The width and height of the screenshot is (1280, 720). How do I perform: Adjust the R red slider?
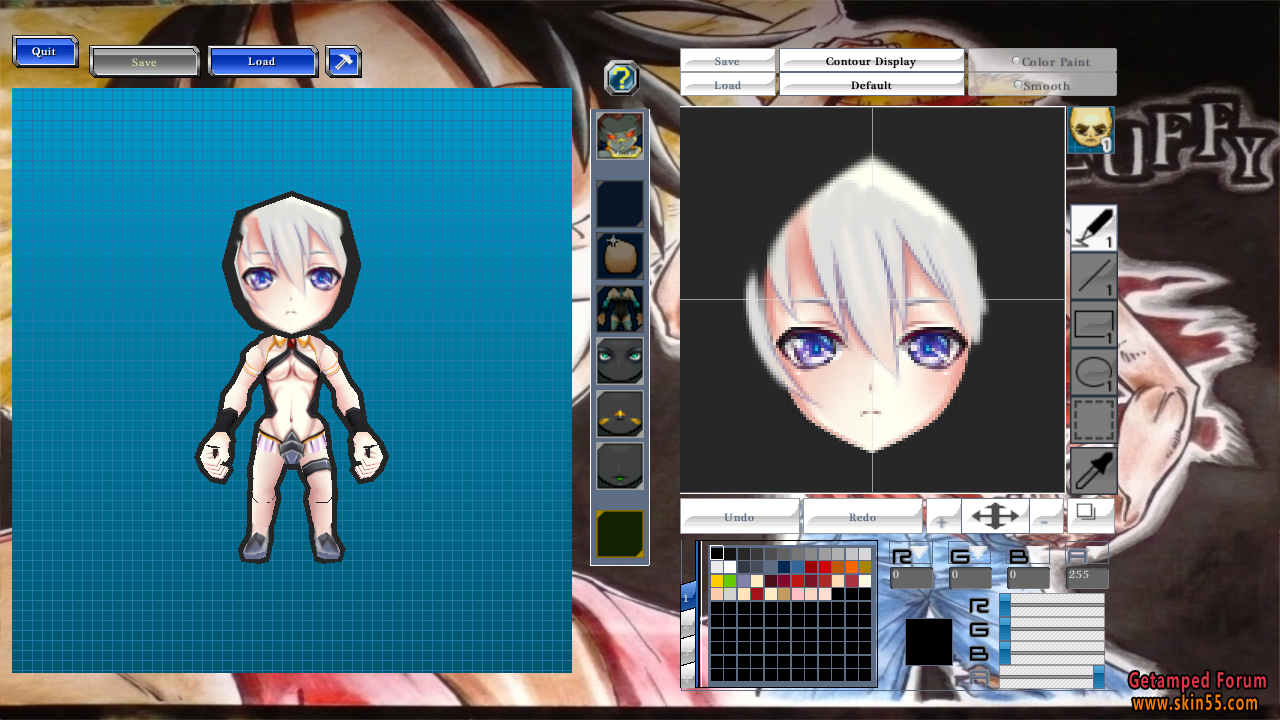tap(1052, 605)
